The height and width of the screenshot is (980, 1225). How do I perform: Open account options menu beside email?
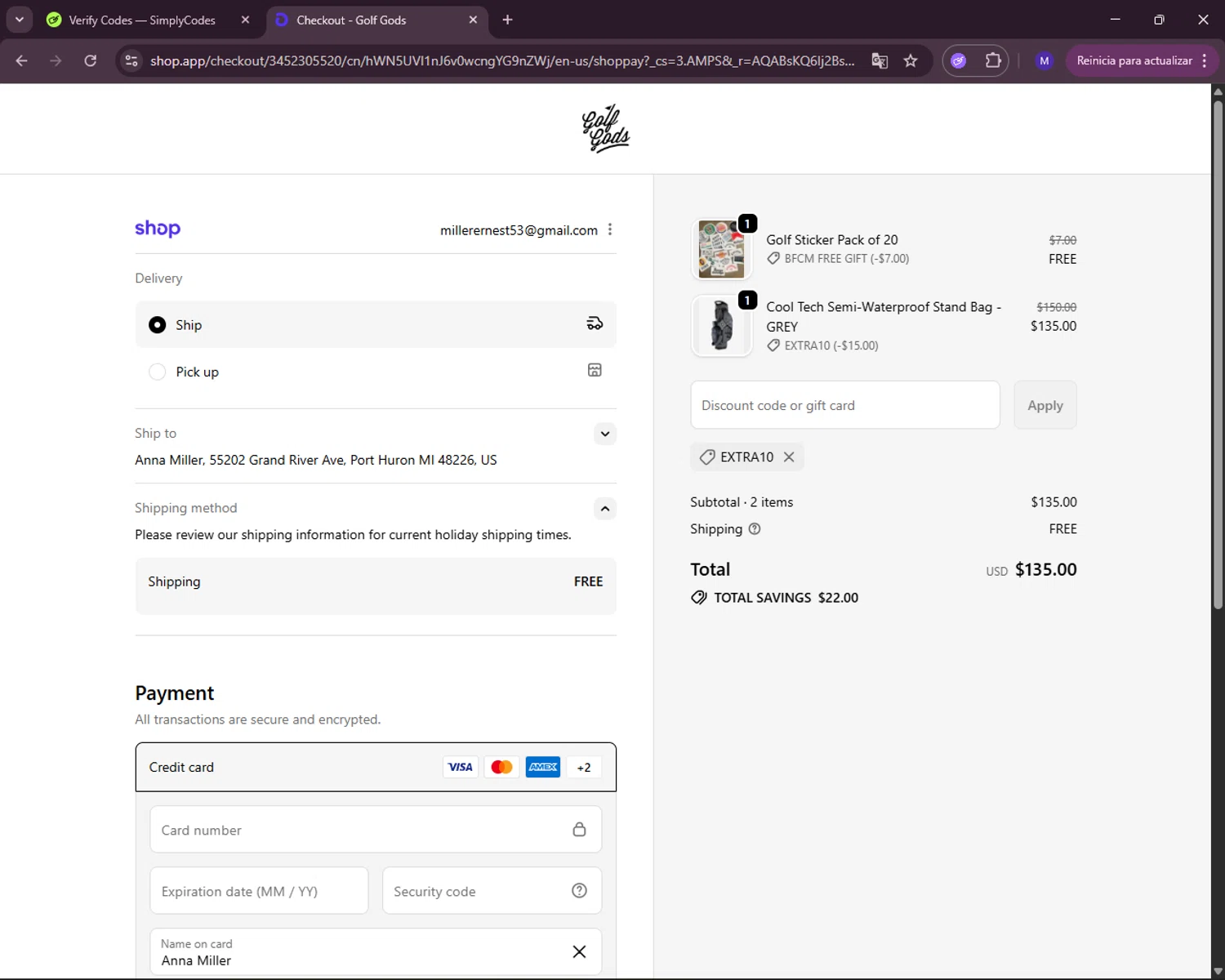point(610,229)
